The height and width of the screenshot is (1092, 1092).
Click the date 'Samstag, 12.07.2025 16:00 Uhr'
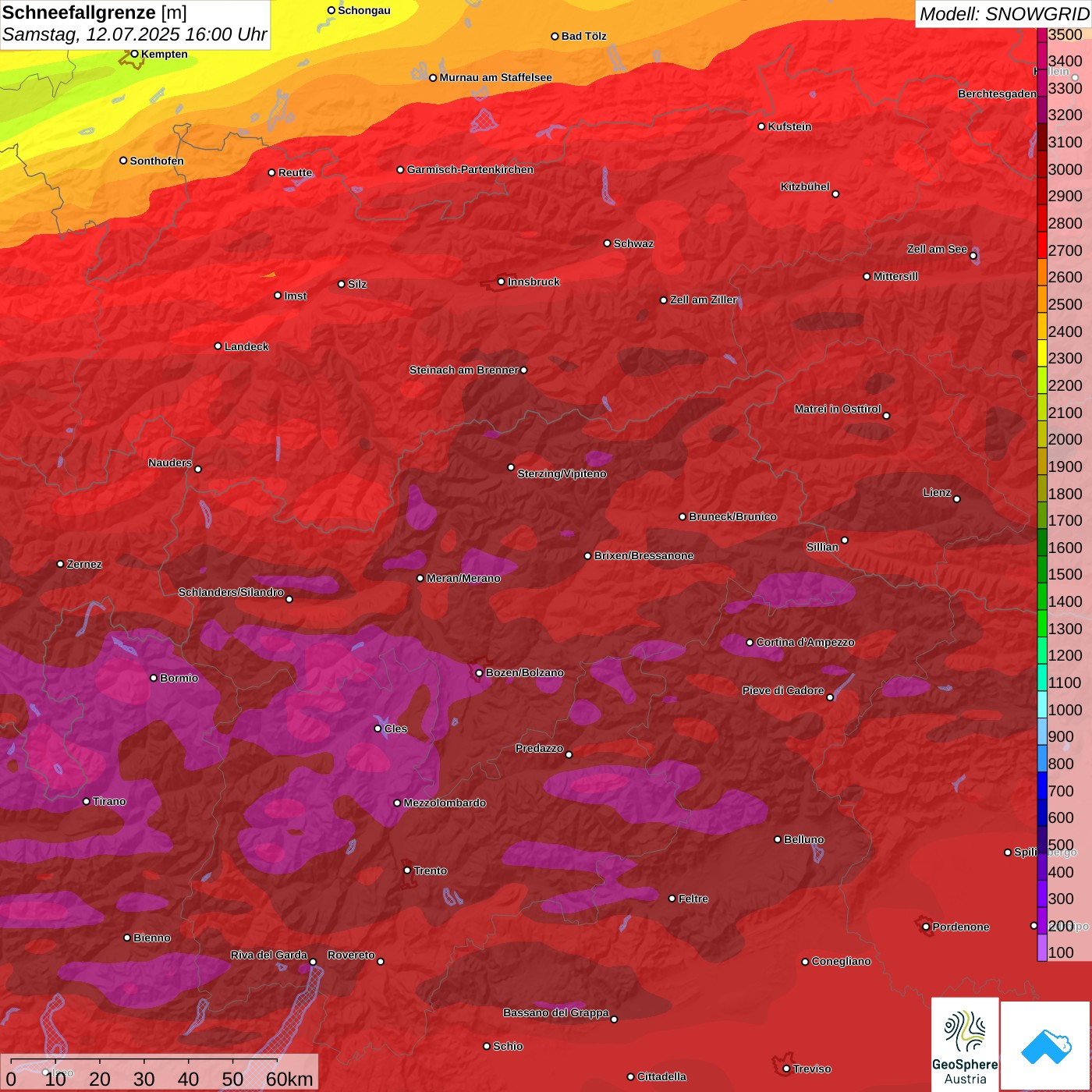[x=134, y=35]
